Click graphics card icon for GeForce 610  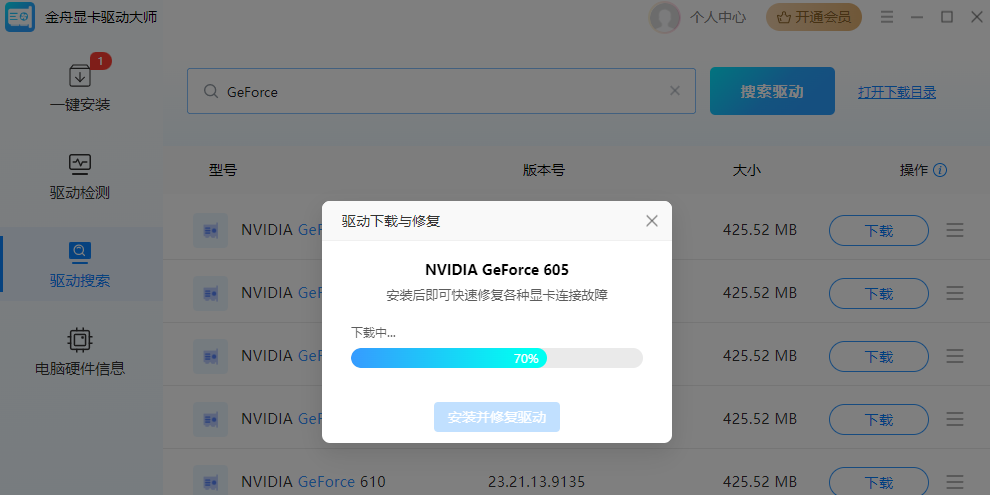(x=210, y=481)
